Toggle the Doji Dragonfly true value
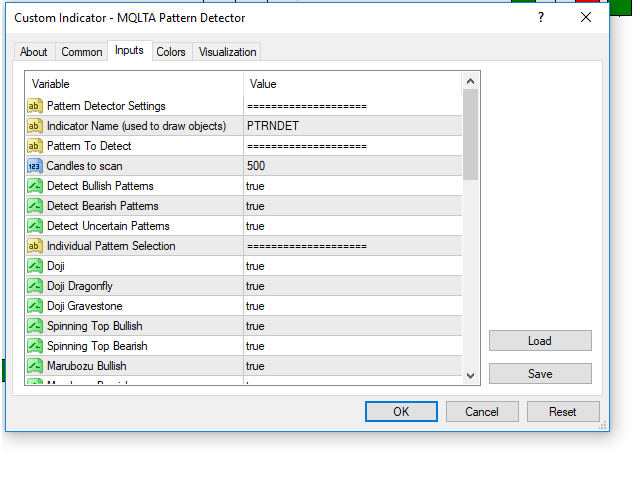The height and width of the screenshot is (480, 640). tap(353, 286)
